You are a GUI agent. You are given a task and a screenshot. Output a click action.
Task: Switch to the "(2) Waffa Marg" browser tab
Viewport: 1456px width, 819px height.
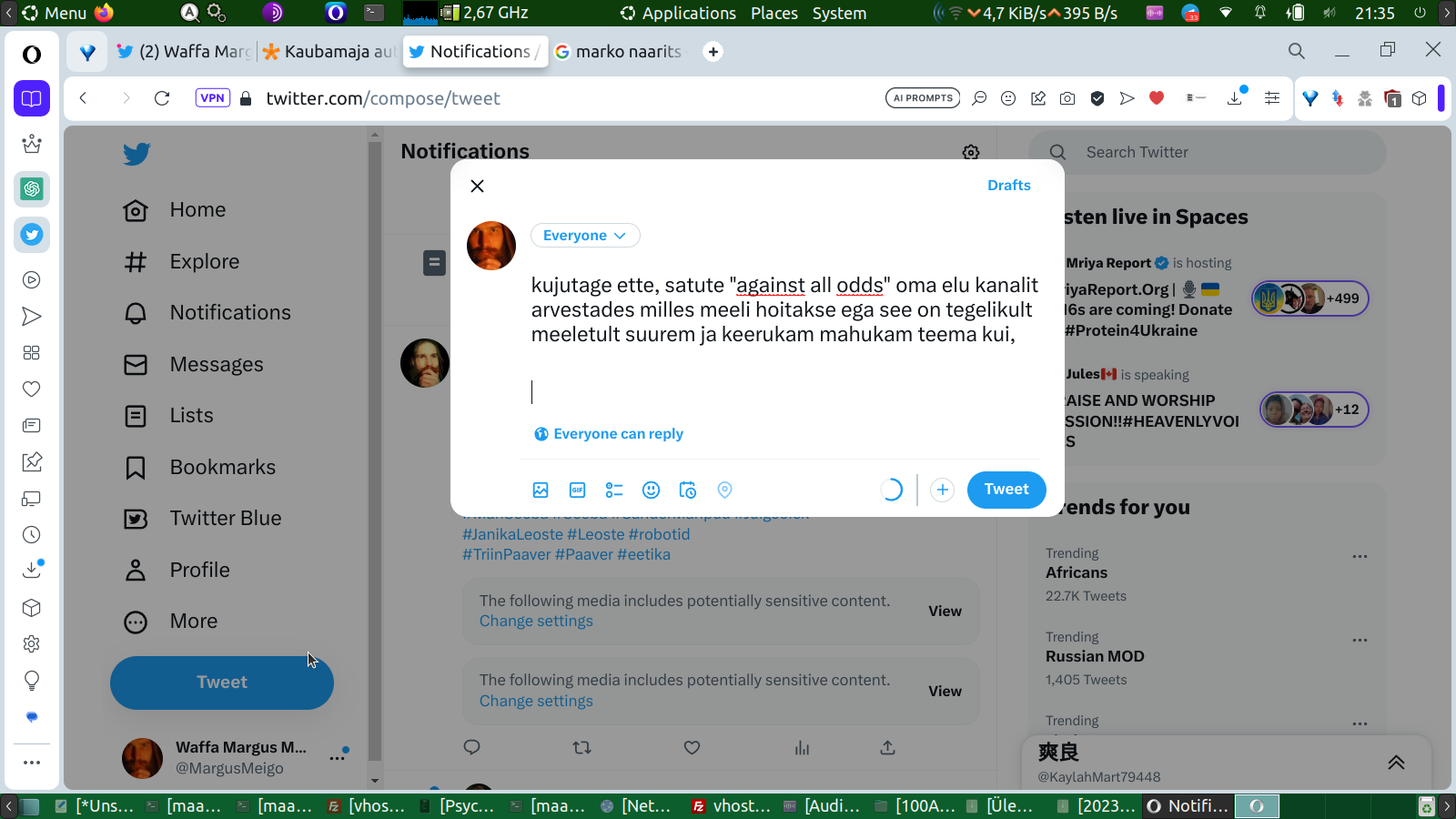click(x=184, y=52)
